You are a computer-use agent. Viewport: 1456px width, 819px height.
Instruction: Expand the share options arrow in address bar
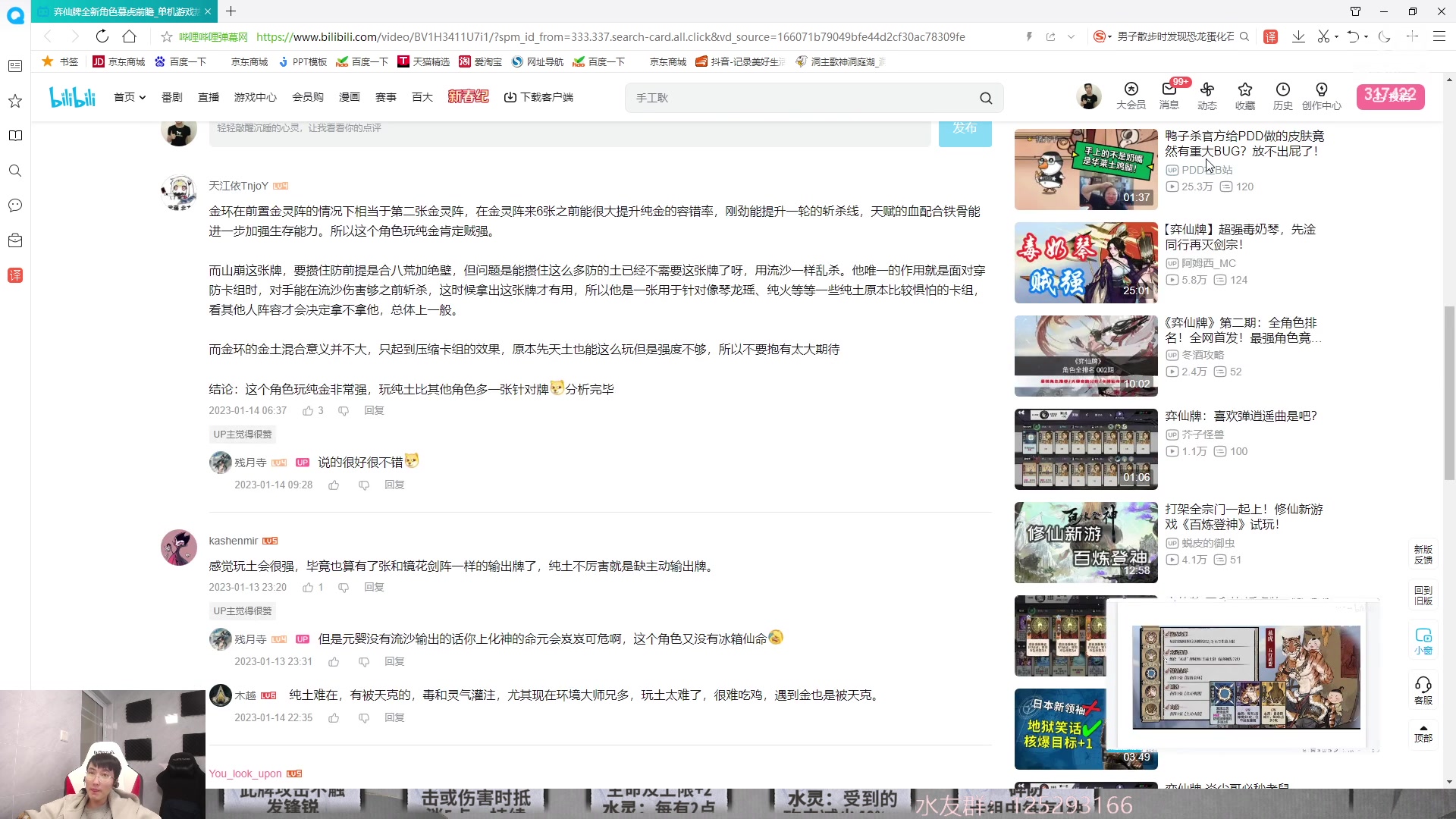(x=1071, y=36)
